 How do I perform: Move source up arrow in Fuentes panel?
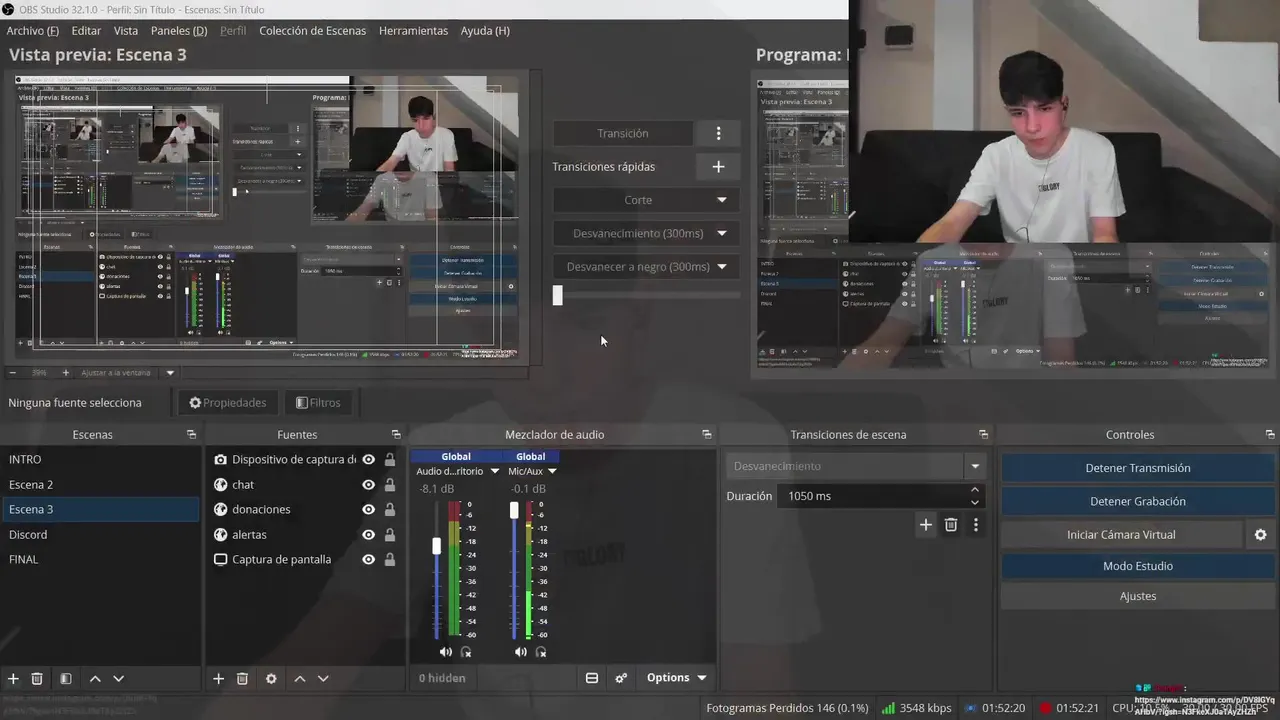tap(299, 679)
